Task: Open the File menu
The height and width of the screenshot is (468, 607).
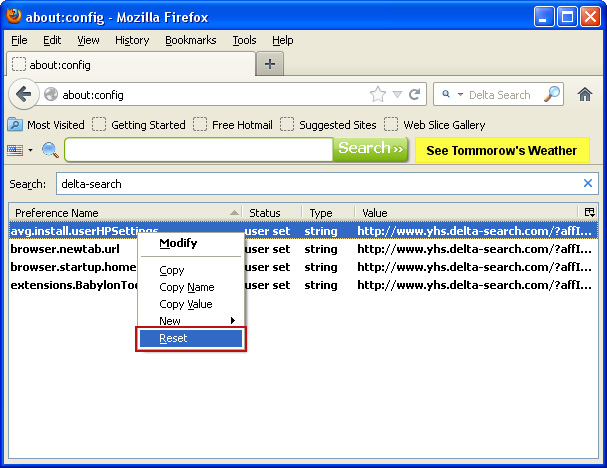Action: tap(19, 40)
